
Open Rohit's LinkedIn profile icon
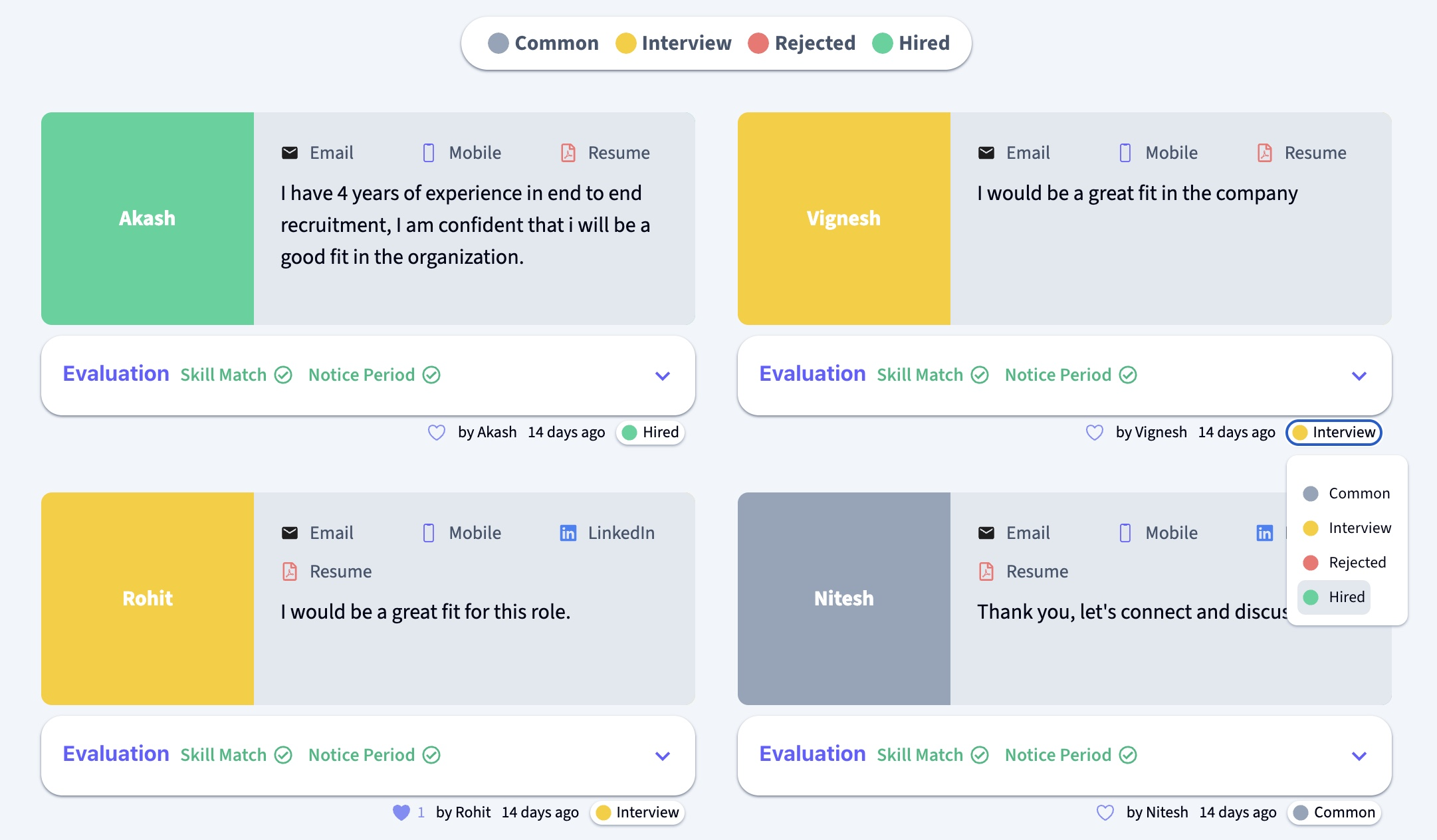point(568,533)
